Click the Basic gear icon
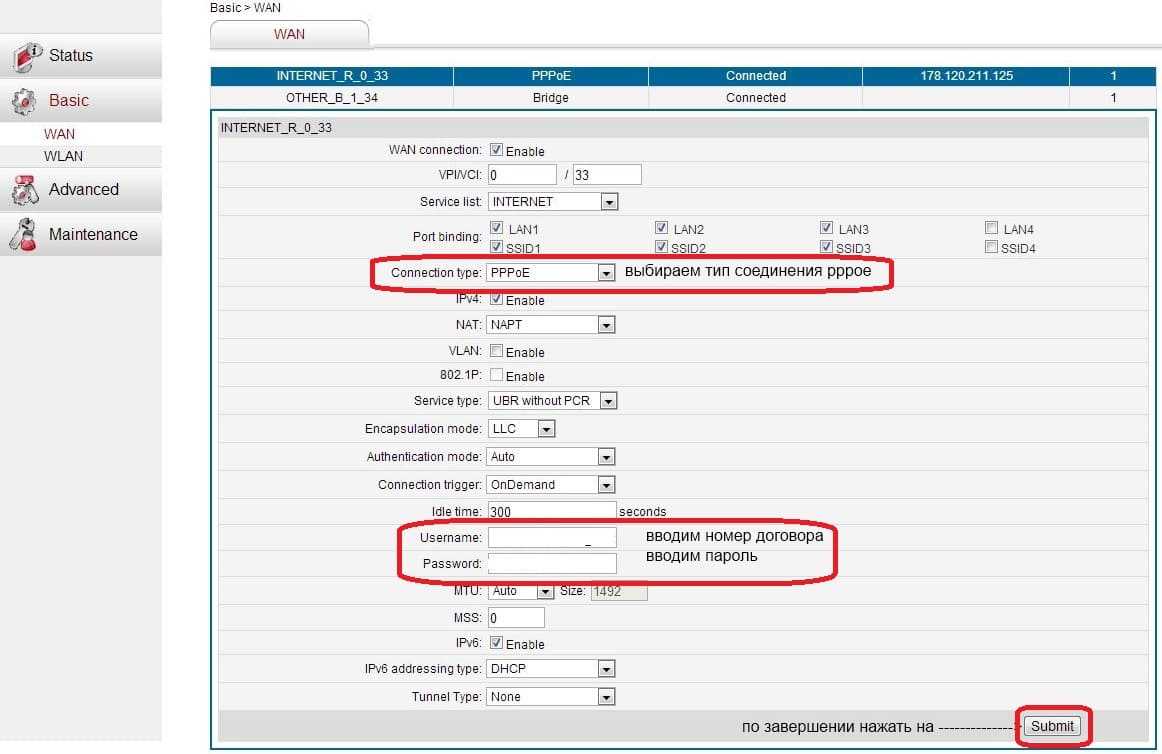 (x=25, y=101)
